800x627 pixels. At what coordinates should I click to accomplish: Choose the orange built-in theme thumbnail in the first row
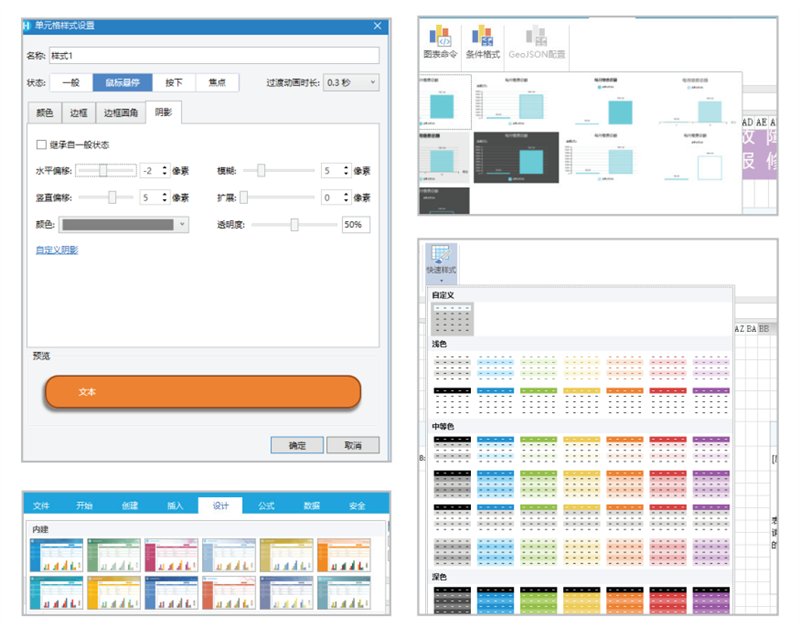344,555
